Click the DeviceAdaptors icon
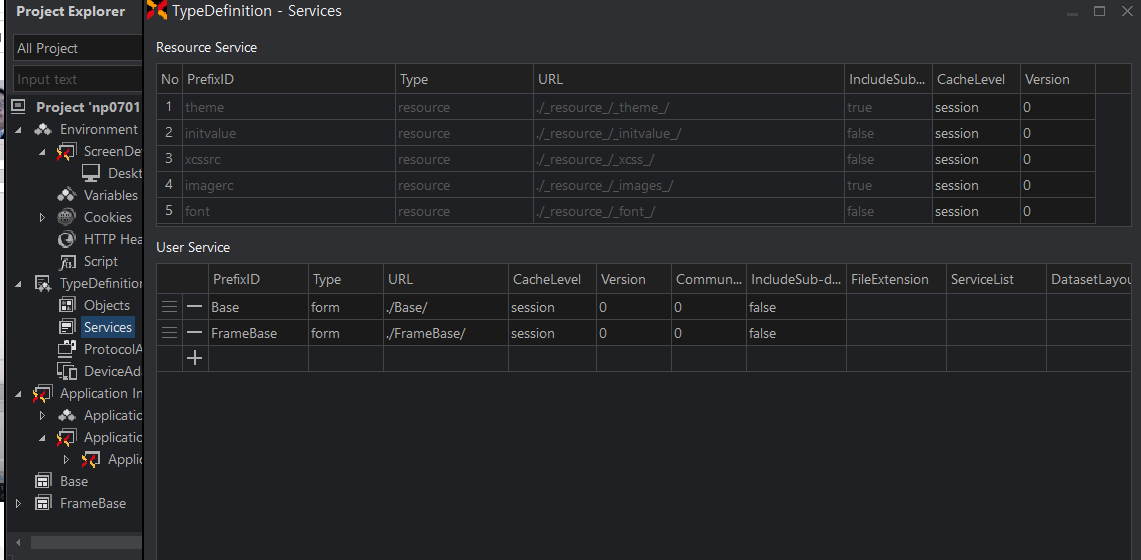The image size is (1141, 560). [67, 371]
